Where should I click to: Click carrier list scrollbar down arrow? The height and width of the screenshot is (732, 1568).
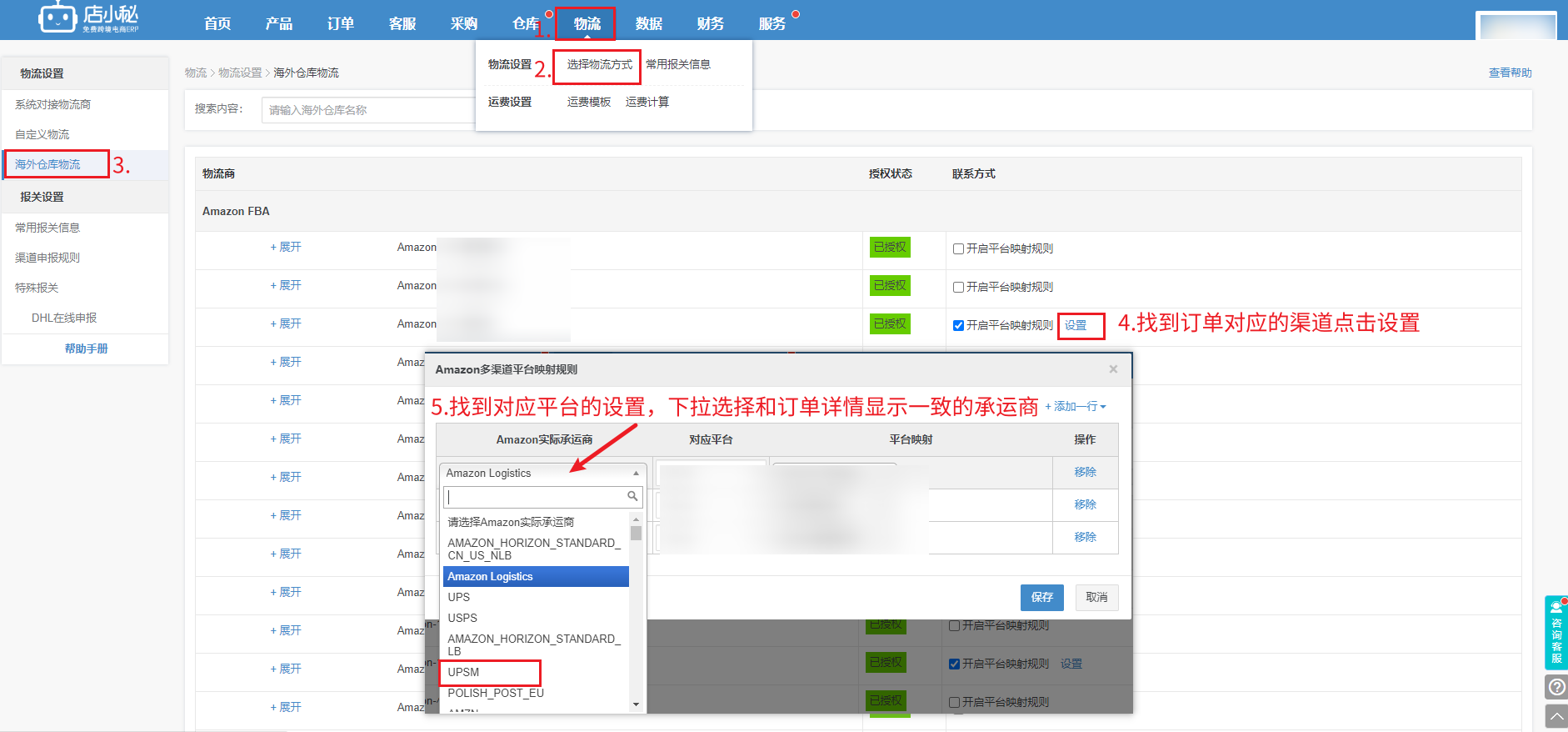pyautogui.click(x=636, y=704)
